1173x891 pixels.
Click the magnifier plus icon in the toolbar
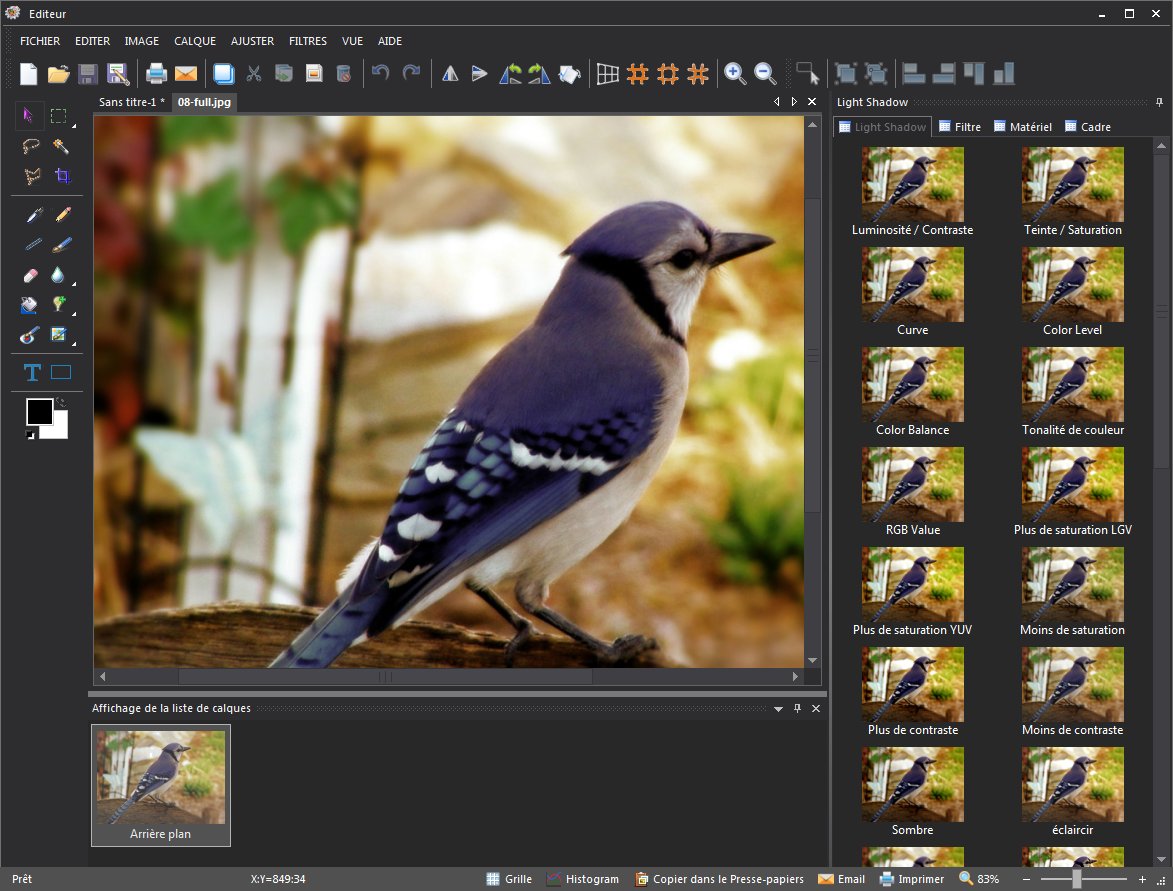click(735, 73)
